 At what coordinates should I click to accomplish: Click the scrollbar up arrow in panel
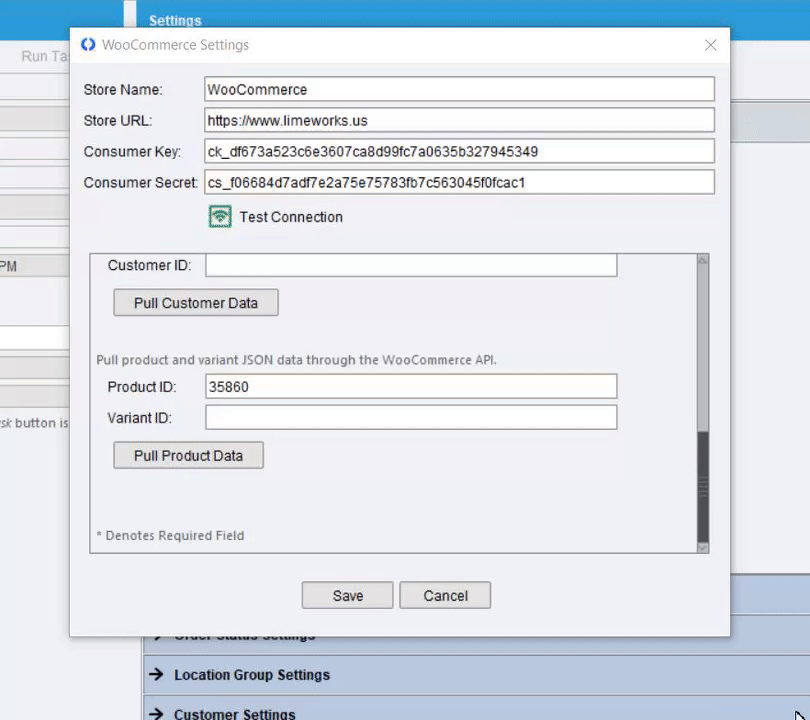703,260
